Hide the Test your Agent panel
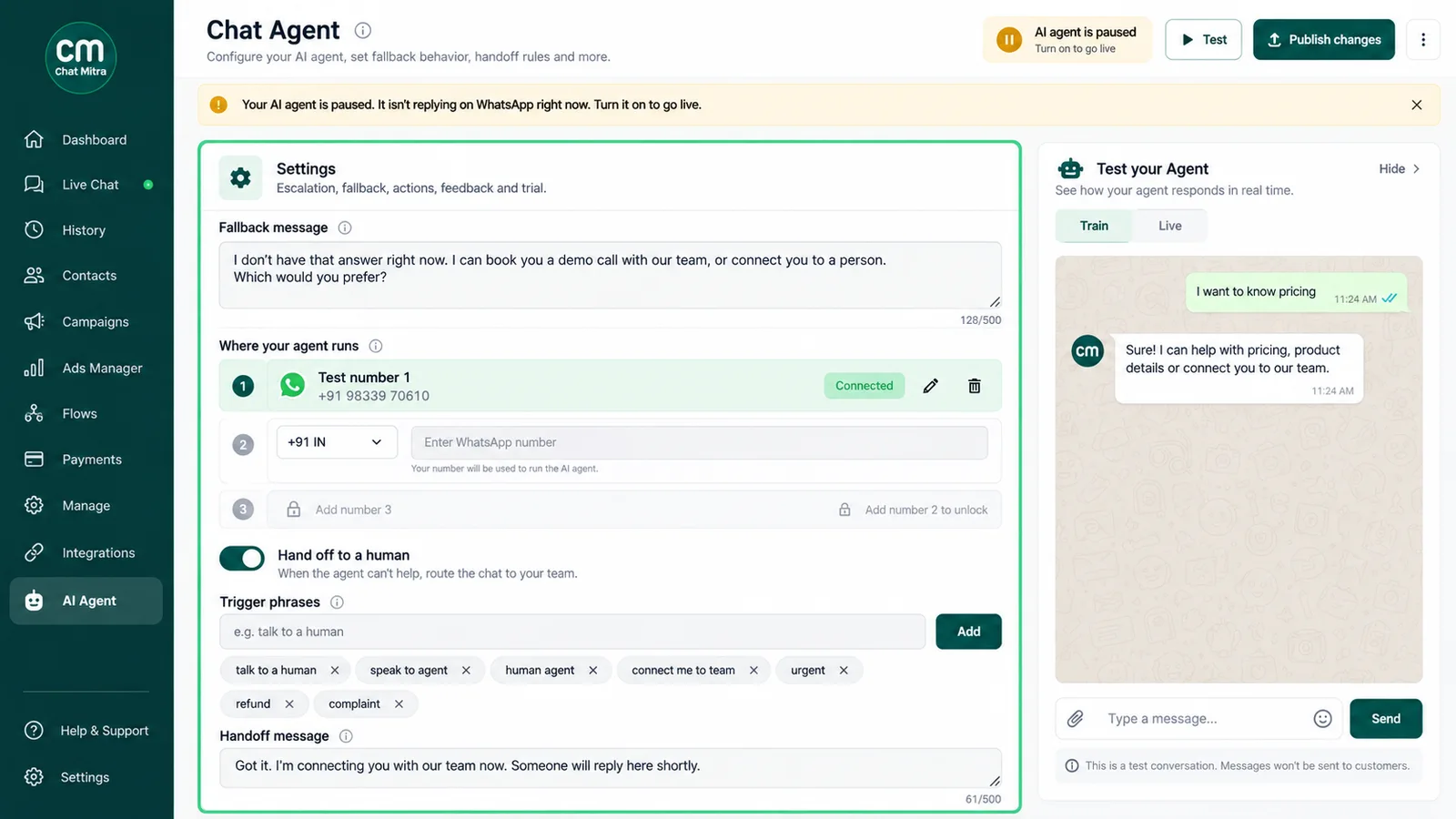 (1400, 168)
